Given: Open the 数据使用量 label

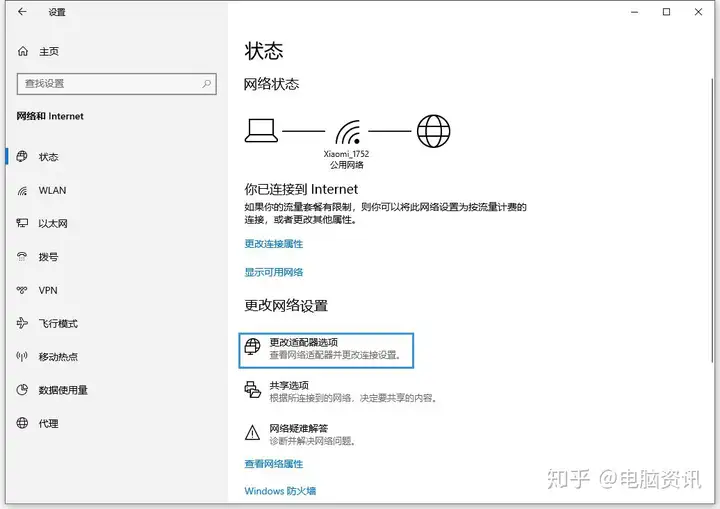Looking at the screenshot, I should pos(63,390).
